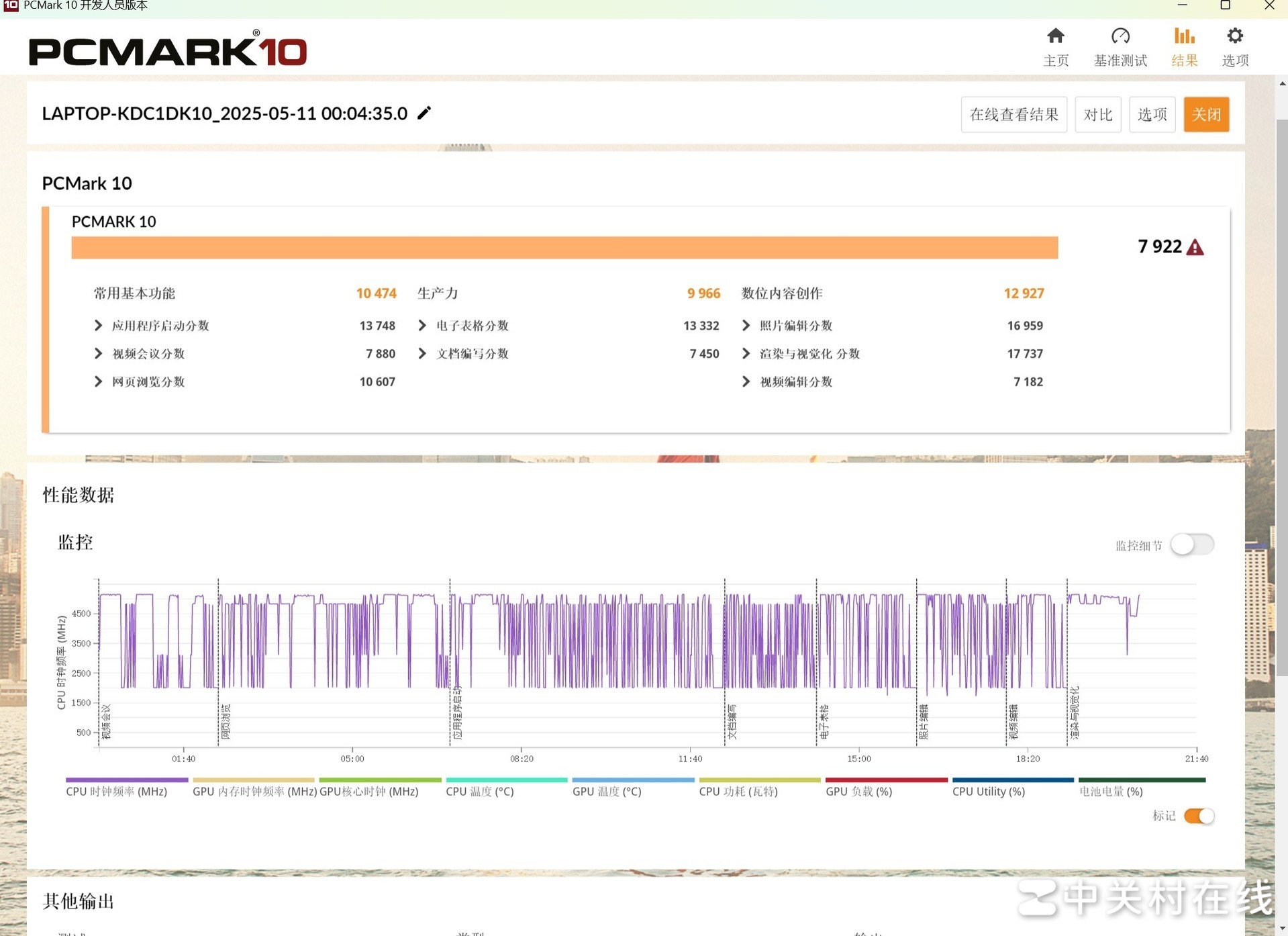
Task: Click the pencil icon to rename result
Action: [x=424, y=113]
